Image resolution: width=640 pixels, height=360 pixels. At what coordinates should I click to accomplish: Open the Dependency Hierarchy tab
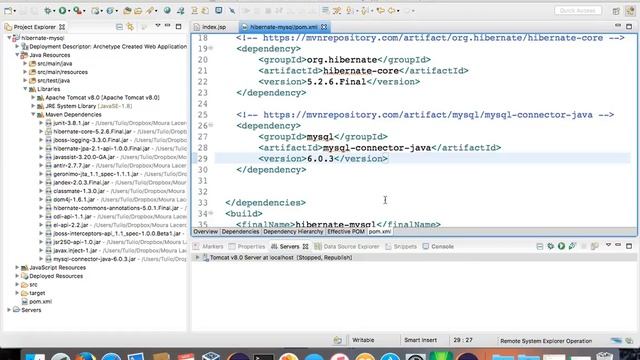point(293,232)
